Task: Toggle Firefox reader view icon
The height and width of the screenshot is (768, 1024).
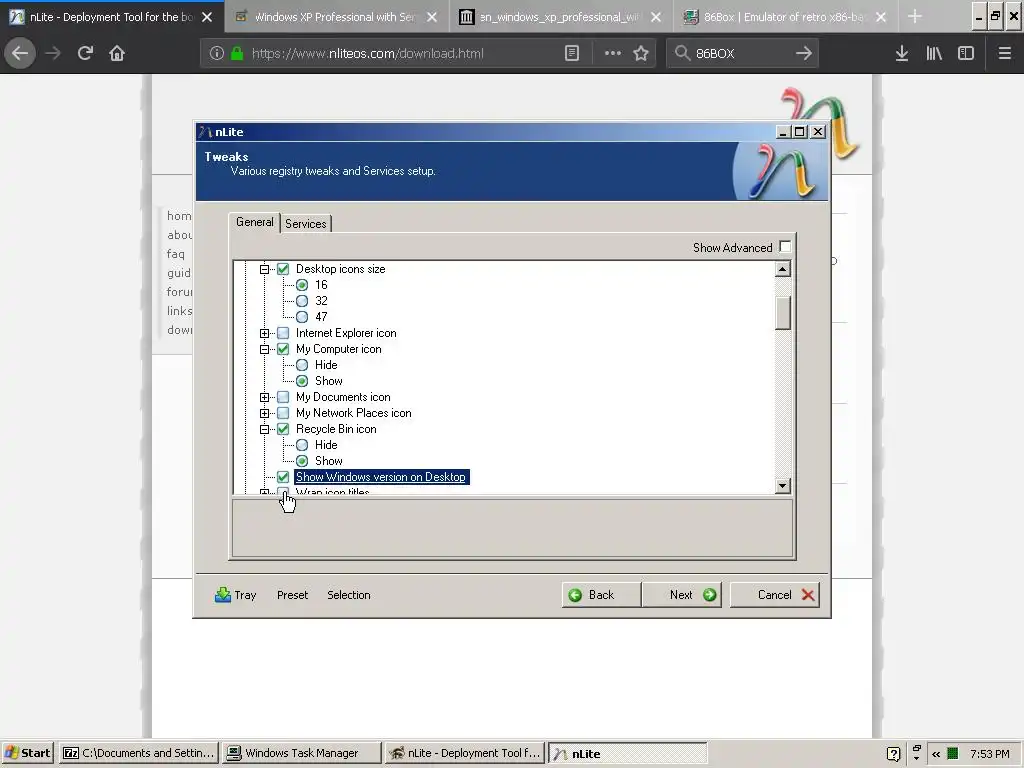Action: (571, 54)
